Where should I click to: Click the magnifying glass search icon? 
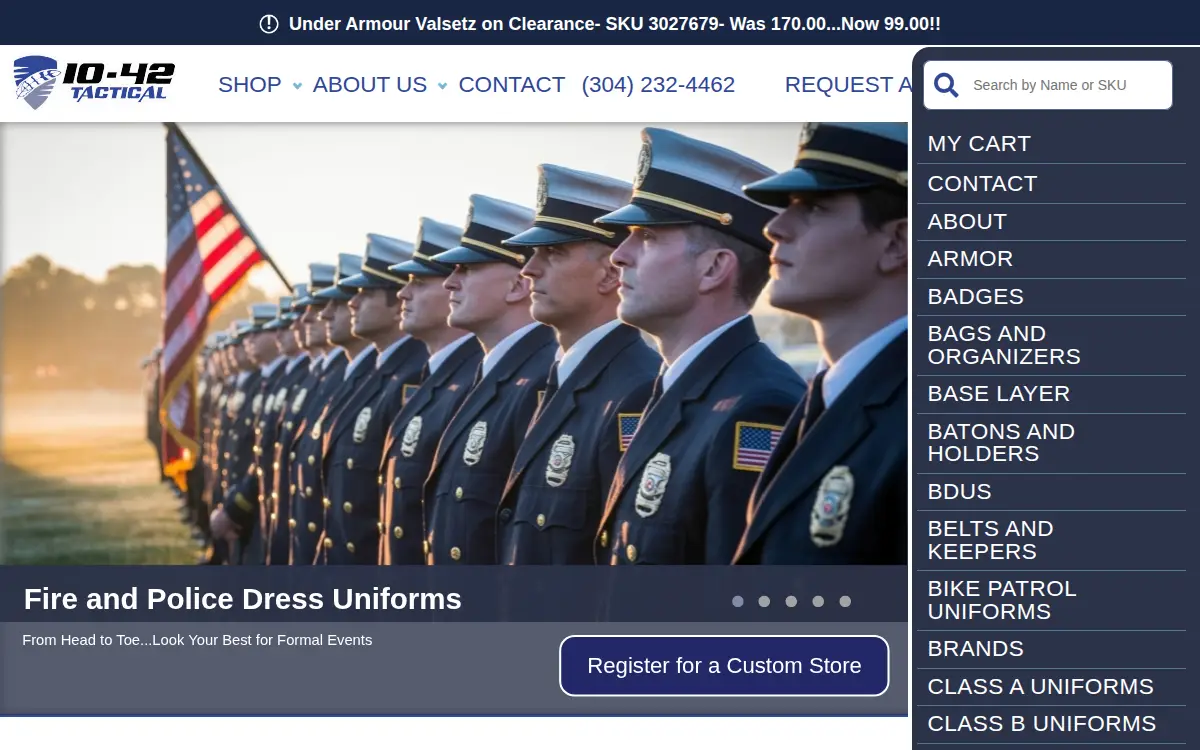946,85
